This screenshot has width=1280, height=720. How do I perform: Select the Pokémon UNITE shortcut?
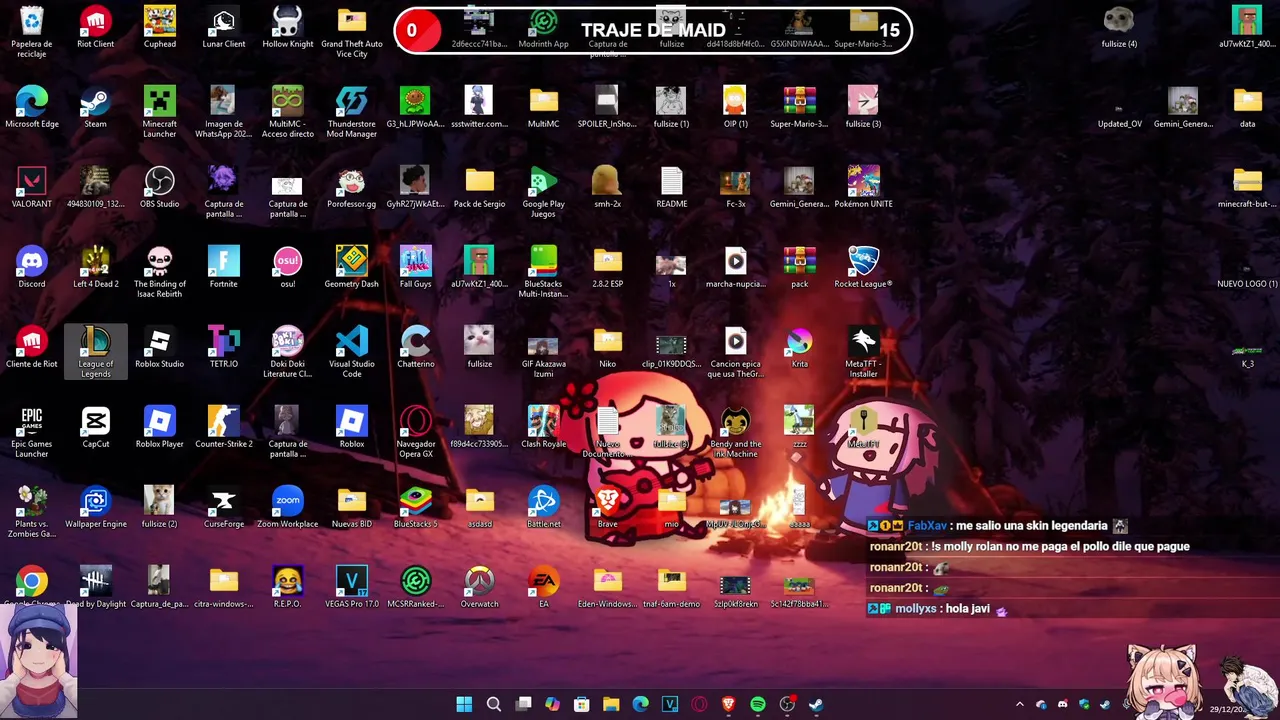pos(864,187)
